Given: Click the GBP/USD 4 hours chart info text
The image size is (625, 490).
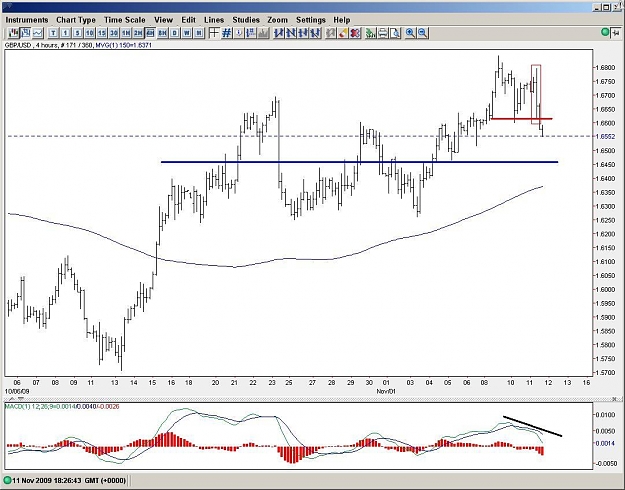Looking at the screenshot, I should [x=49, y=45].
